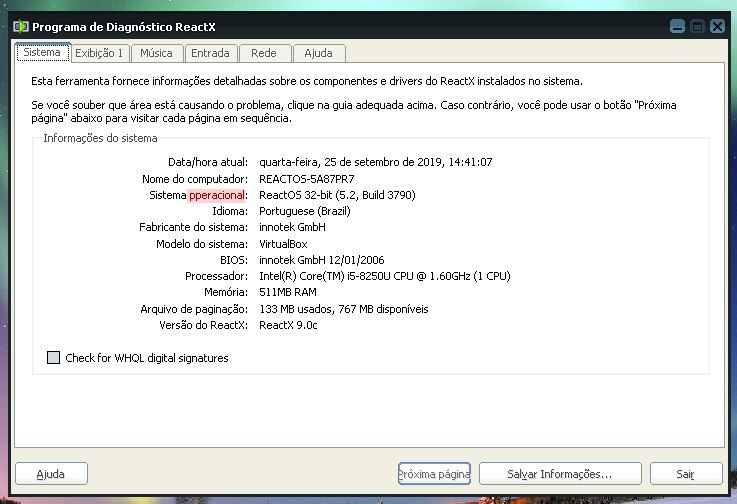Click the Nome do computador label

195,179
